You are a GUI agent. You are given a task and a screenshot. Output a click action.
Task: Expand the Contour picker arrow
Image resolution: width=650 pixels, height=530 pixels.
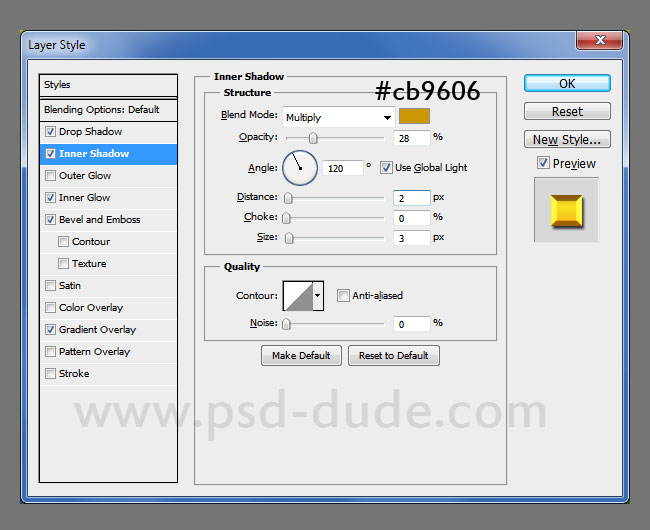[318, 295]
